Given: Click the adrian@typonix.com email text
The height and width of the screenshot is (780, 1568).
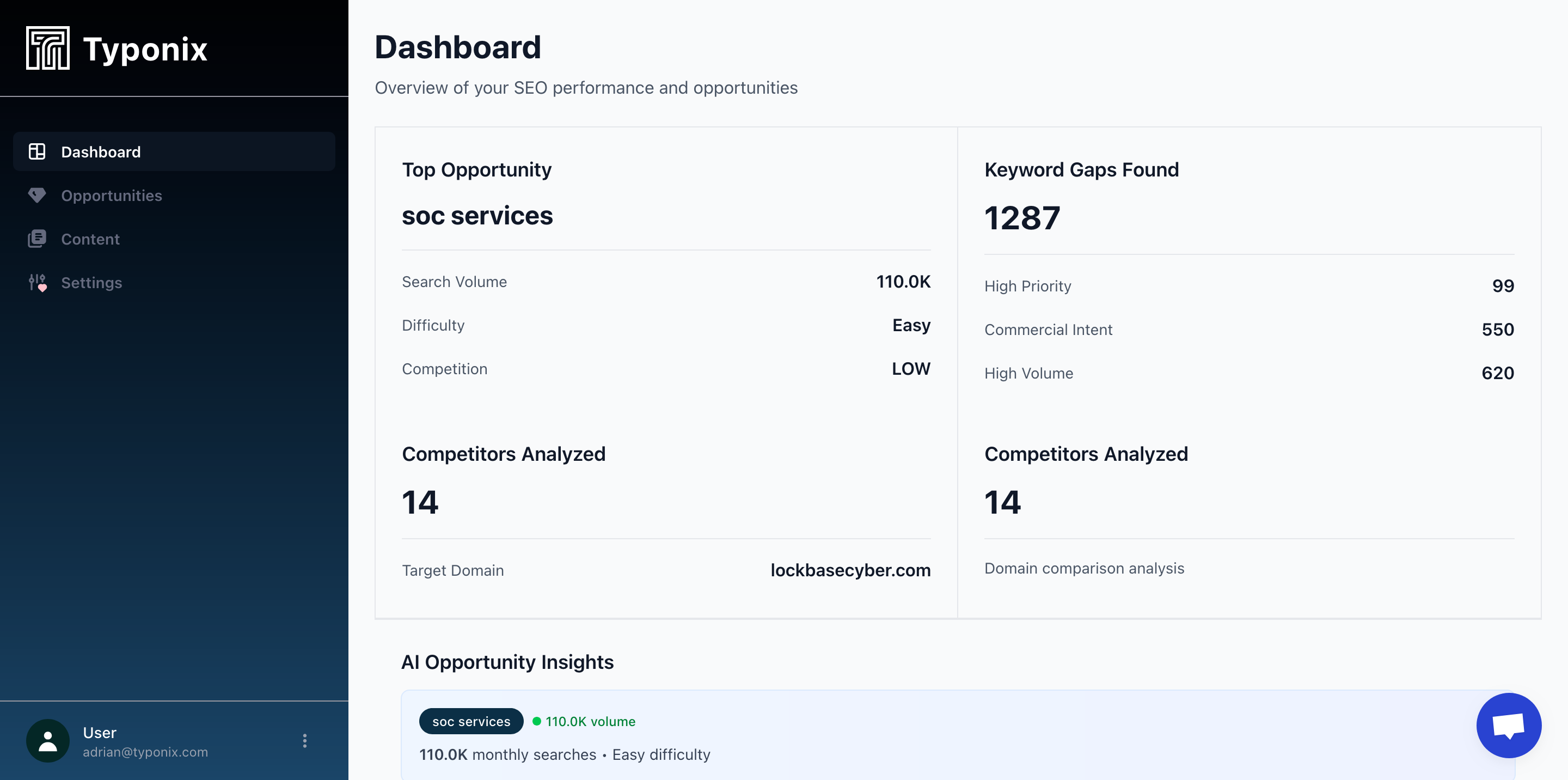Looking at the screenshot, I should click(145, 752).
